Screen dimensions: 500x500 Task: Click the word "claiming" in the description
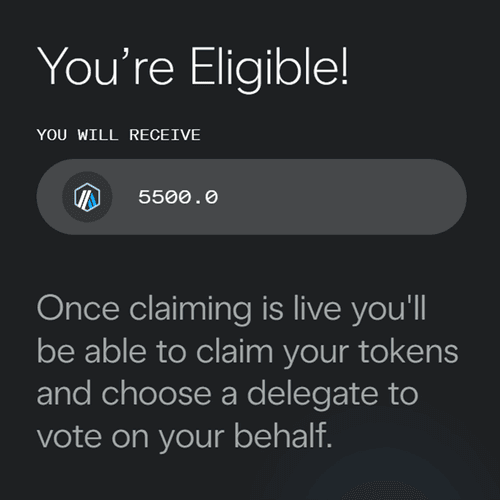click(x=190, y=310)
